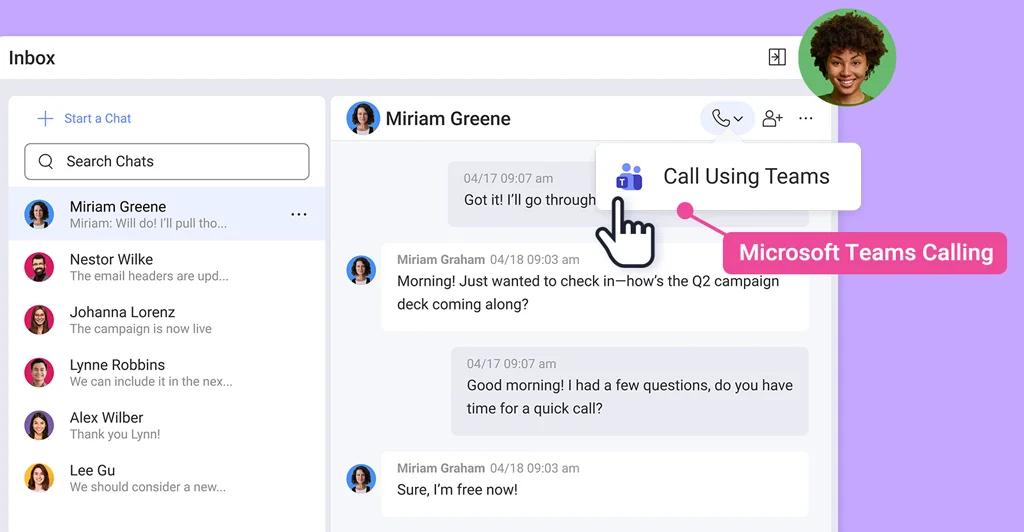Click Miriam Greene's avatar in the chat list
Screen dimensions: 1024x532
coord(39,214)
